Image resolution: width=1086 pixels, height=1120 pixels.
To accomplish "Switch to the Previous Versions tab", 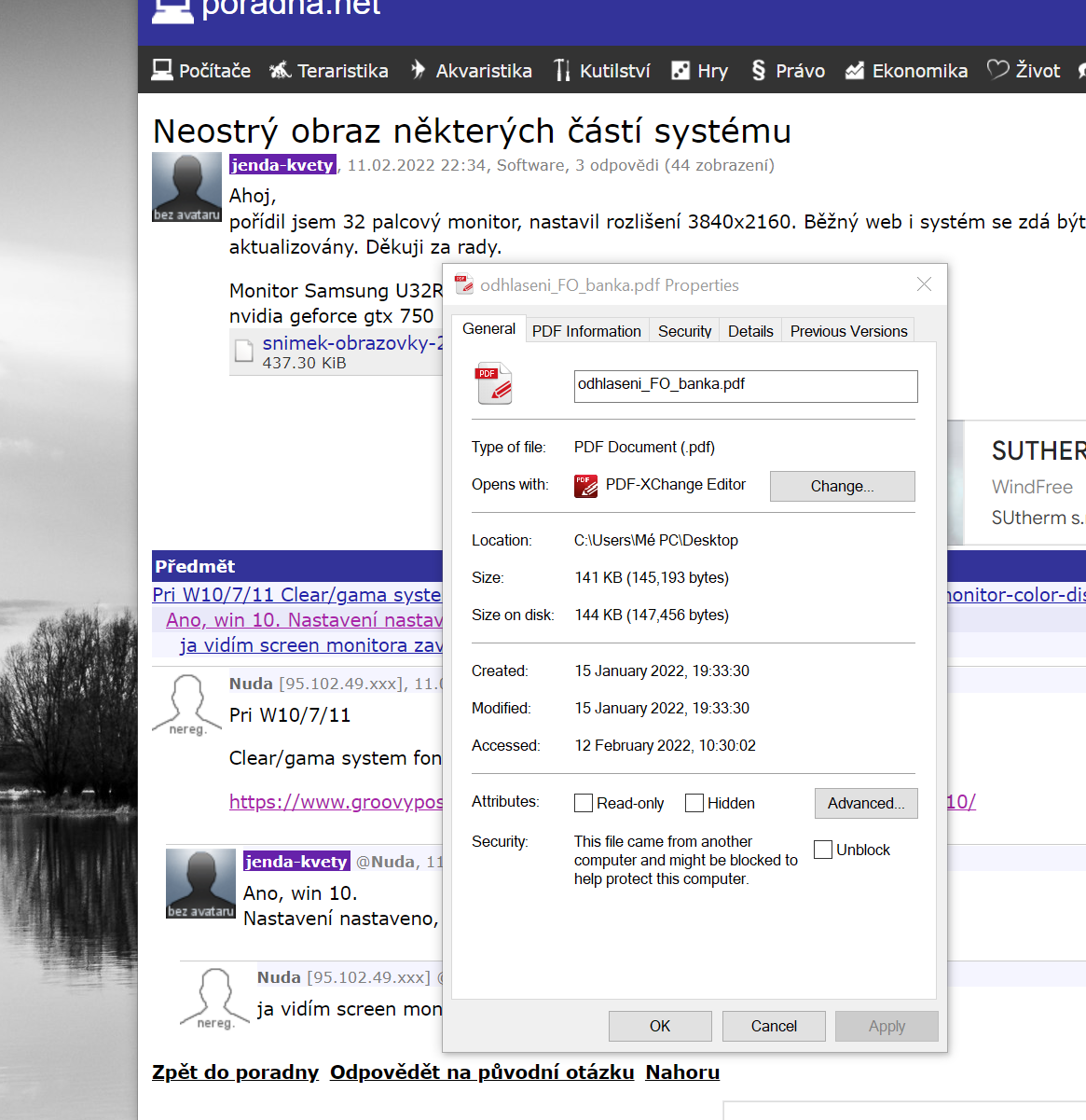I will 848,331.
